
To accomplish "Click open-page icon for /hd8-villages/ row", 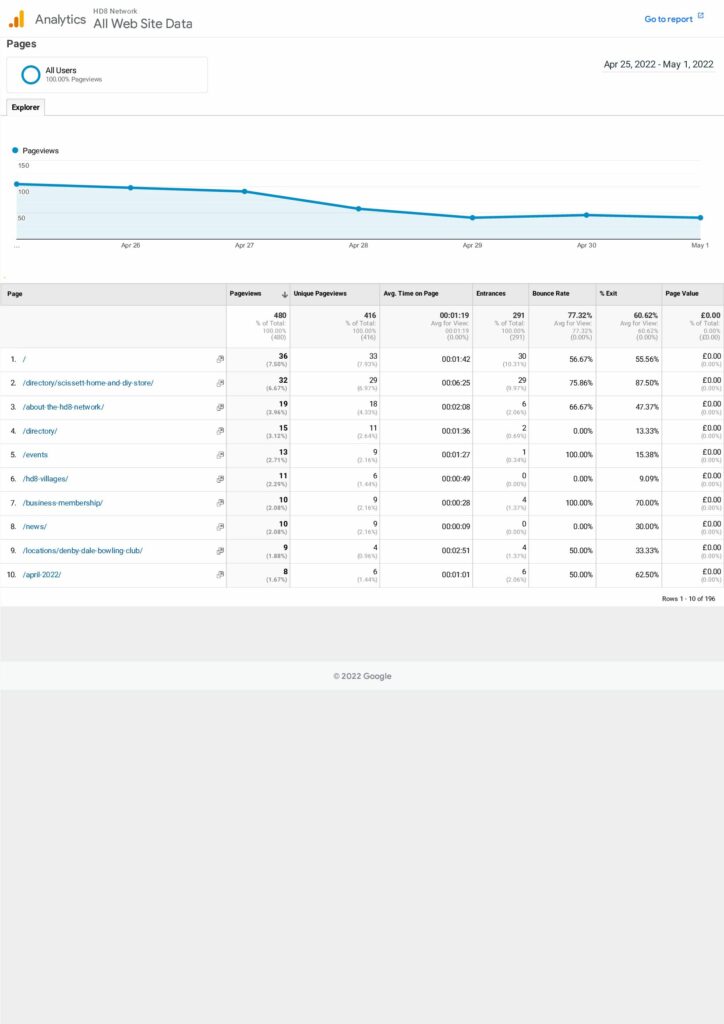I will [220, 479].
